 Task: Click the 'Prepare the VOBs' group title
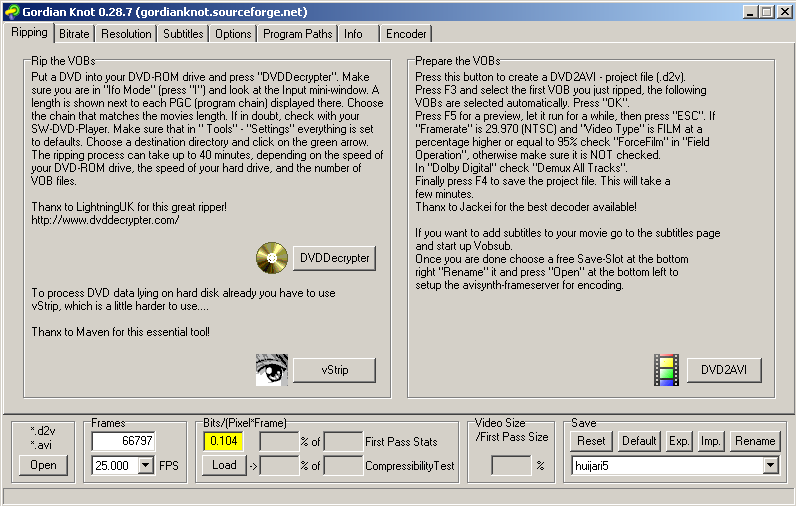click(457, 61)
